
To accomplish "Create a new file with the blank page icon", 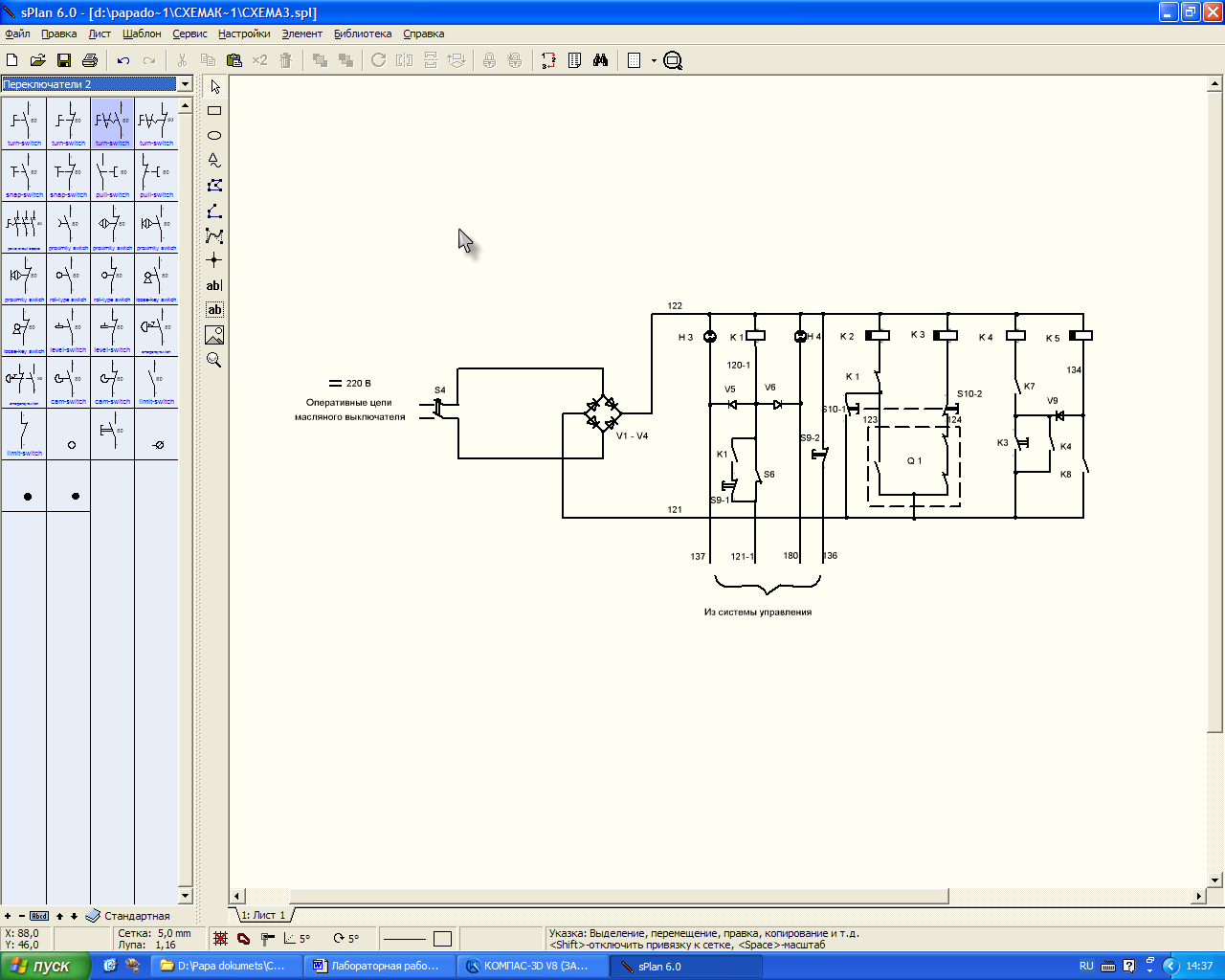I will pyautogui.click(x=12, y=60).
